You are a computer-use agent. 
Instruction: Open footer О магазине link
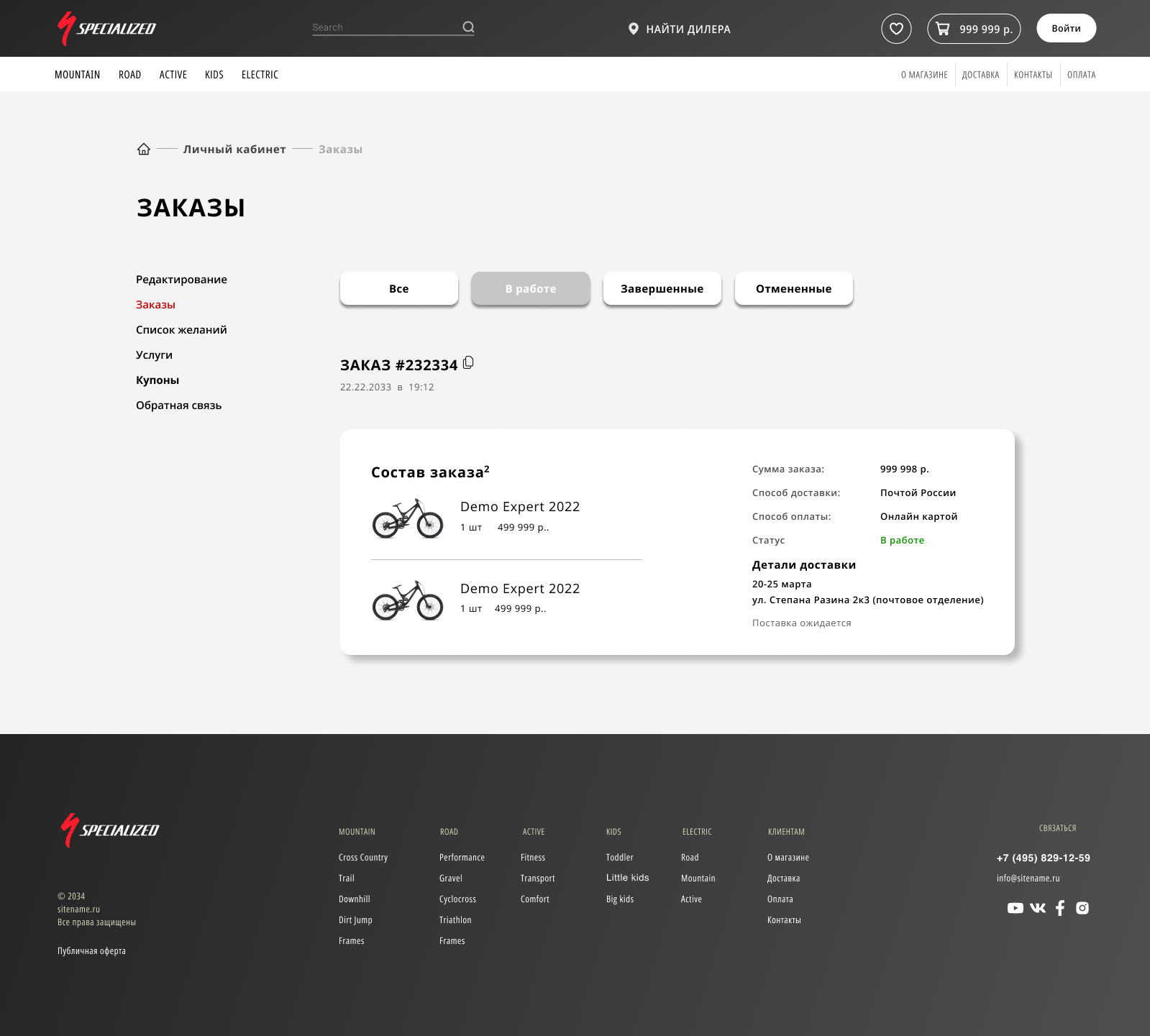[788, 858]
